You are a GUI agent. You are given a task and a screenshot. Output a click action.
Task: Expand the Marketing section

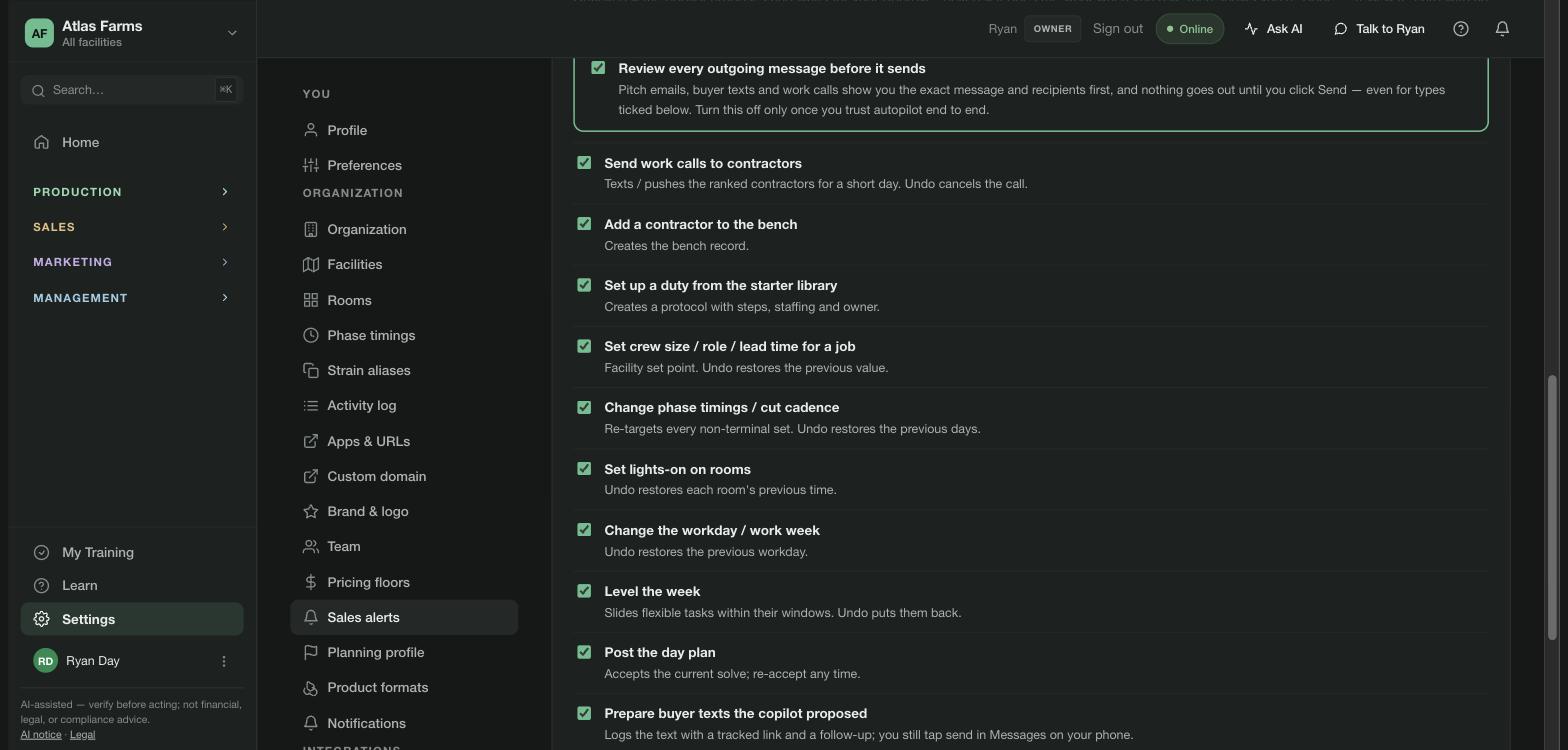(x=131, y=262)
